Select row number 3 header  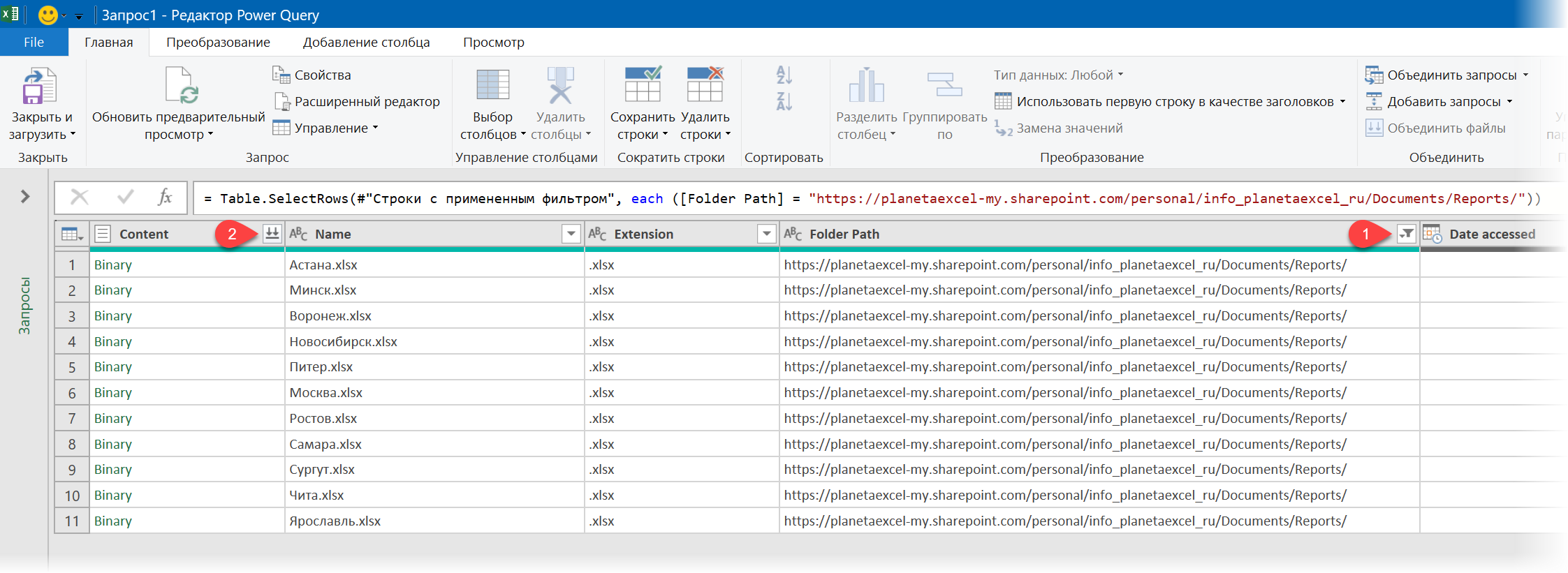[72, 315]
